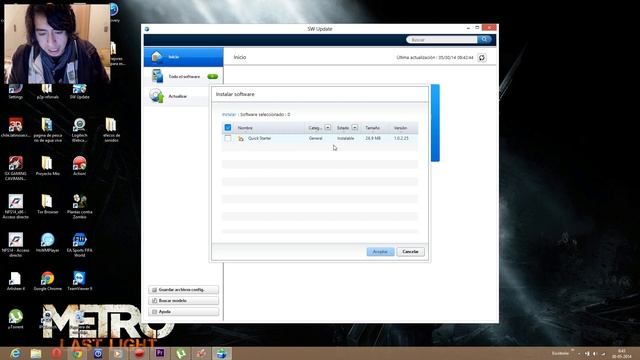Open the Todo el software sidebar tab
Viewport: 640px width, 360px height.
pyautogui.click(x=184, y=76)
